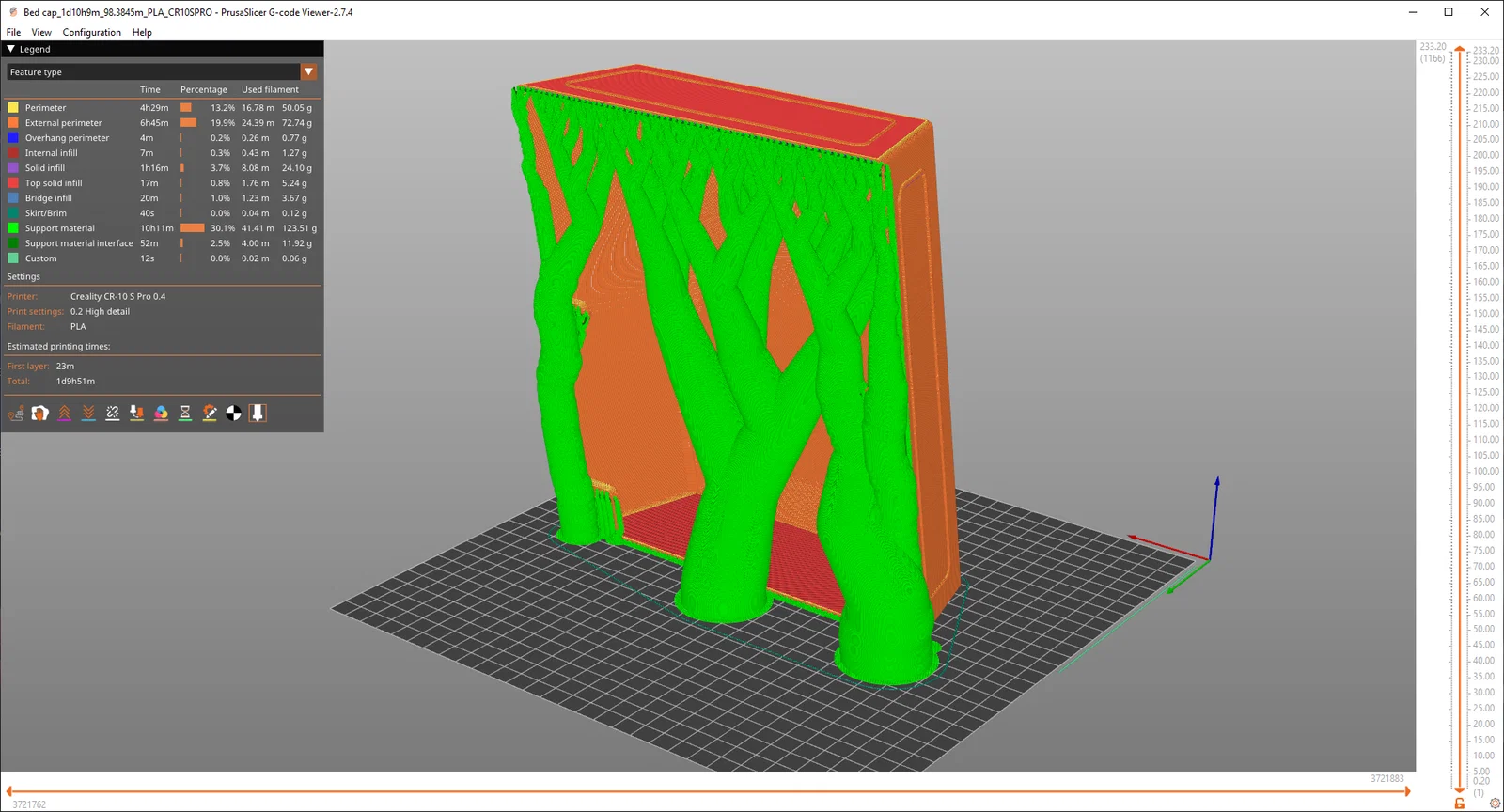Toggle seams visibility chain-link icon
The width and height of the screenshot is (1504, 812).
pos(113,413)
